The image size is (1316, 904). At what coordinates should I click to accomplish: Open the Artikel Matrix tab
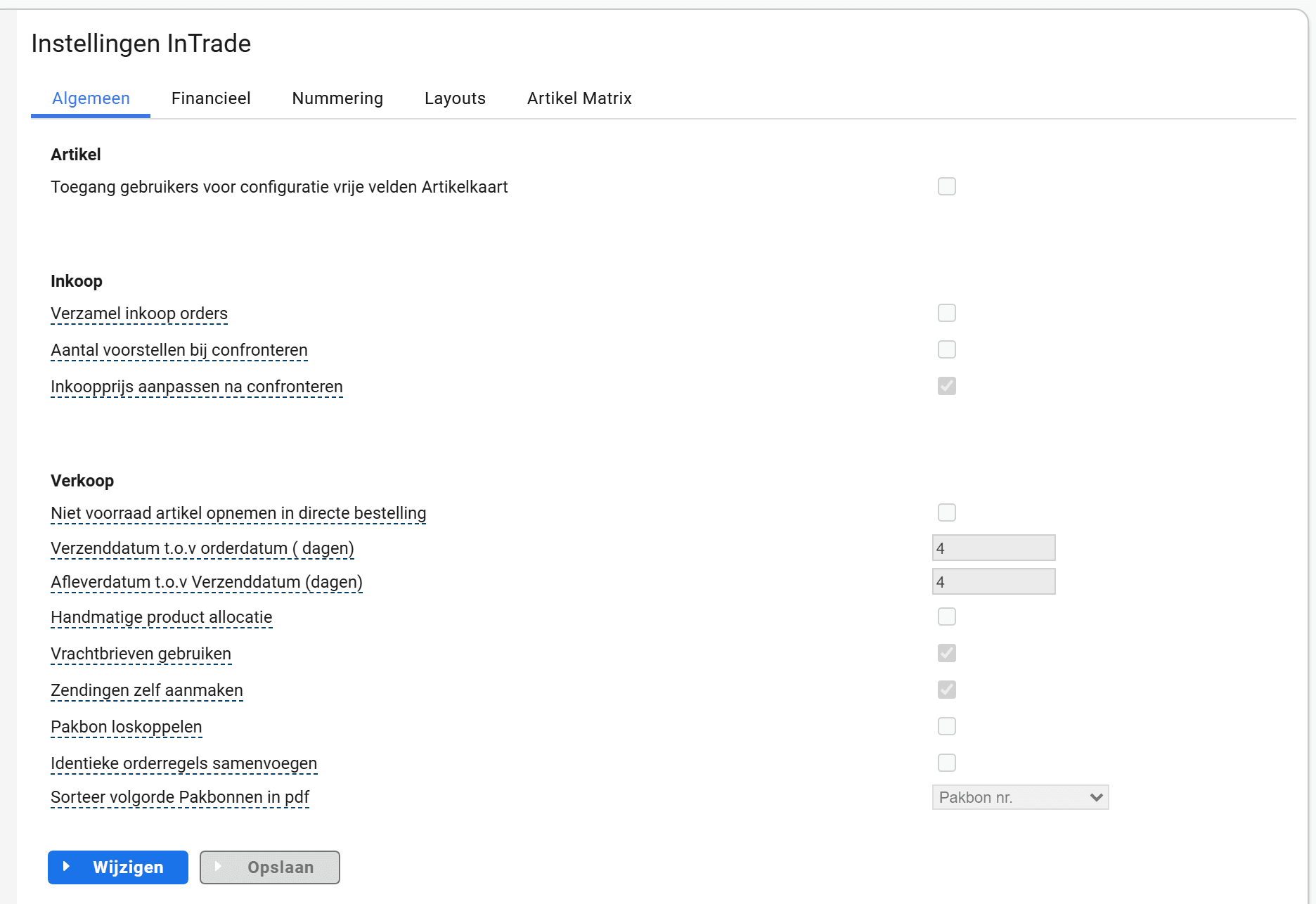pos(579,98)
